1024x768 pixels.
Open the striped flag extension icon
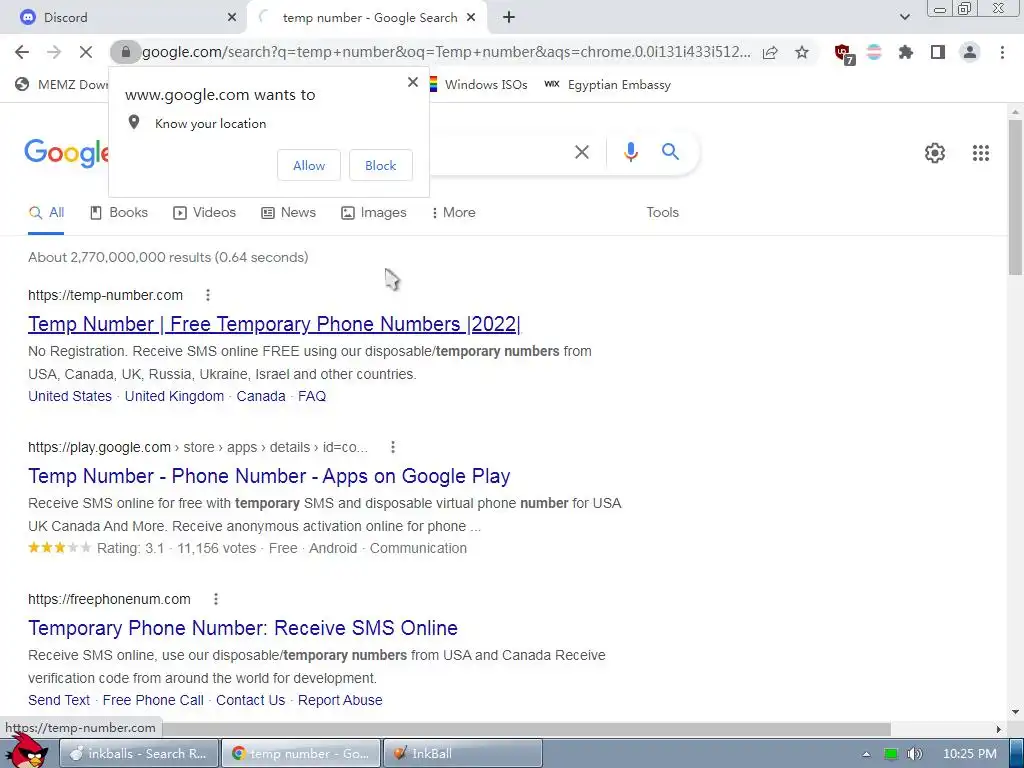tap(874, 52)
